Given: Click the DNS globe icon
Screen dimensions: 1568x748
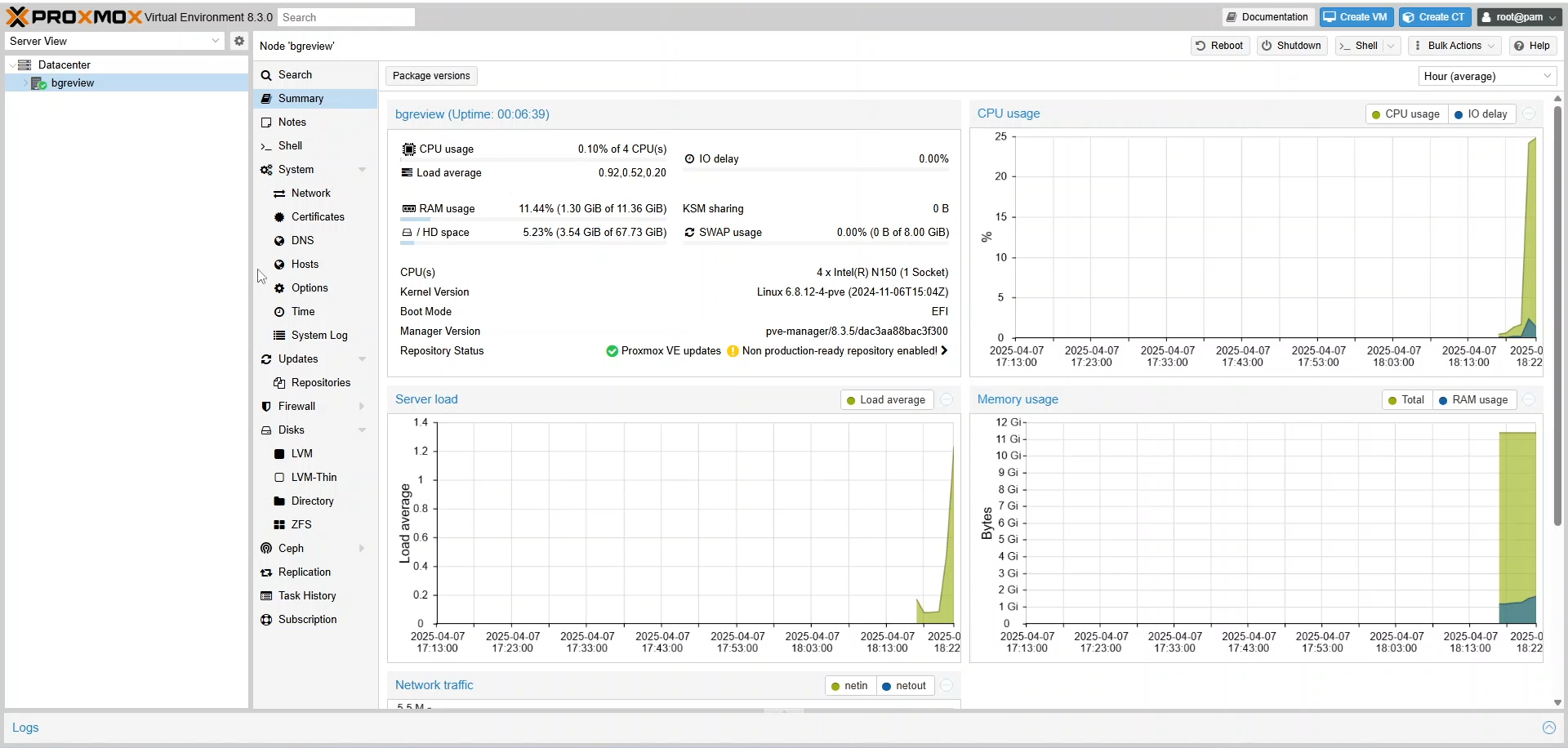Looking at the screenshot, I should 279,241.
